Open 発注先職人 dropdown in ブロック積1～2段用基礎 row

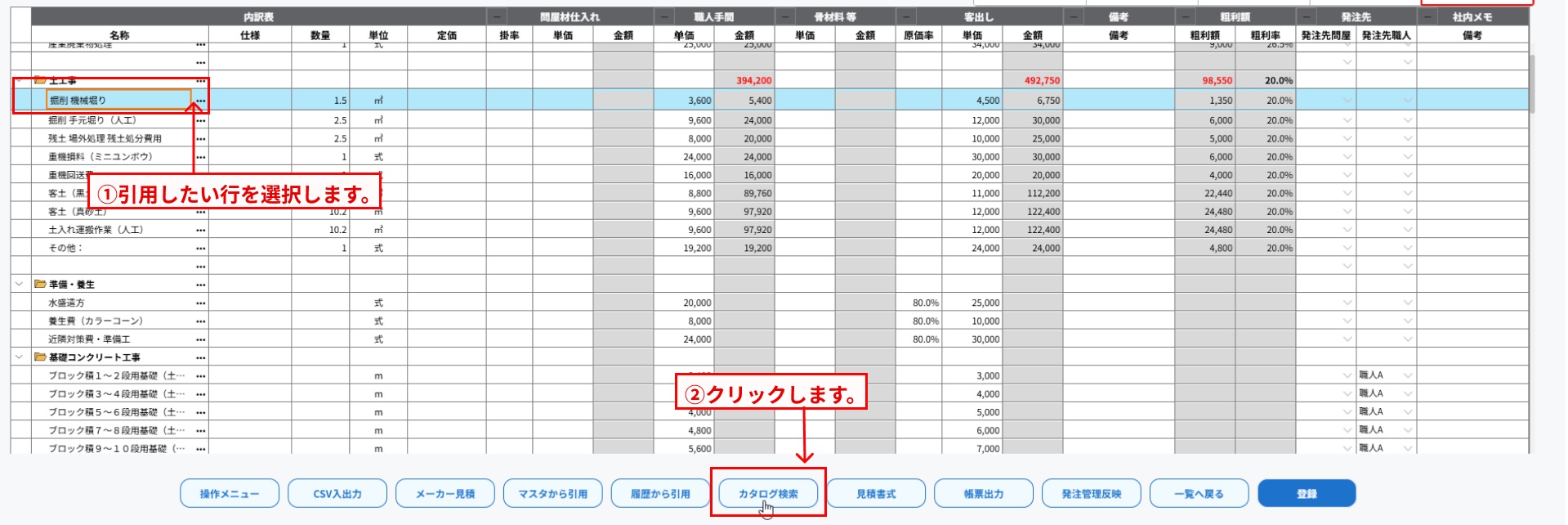1408,376
